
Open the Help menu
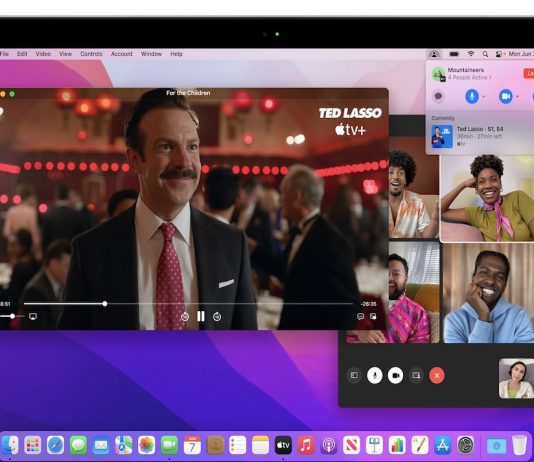click(176, 54)
